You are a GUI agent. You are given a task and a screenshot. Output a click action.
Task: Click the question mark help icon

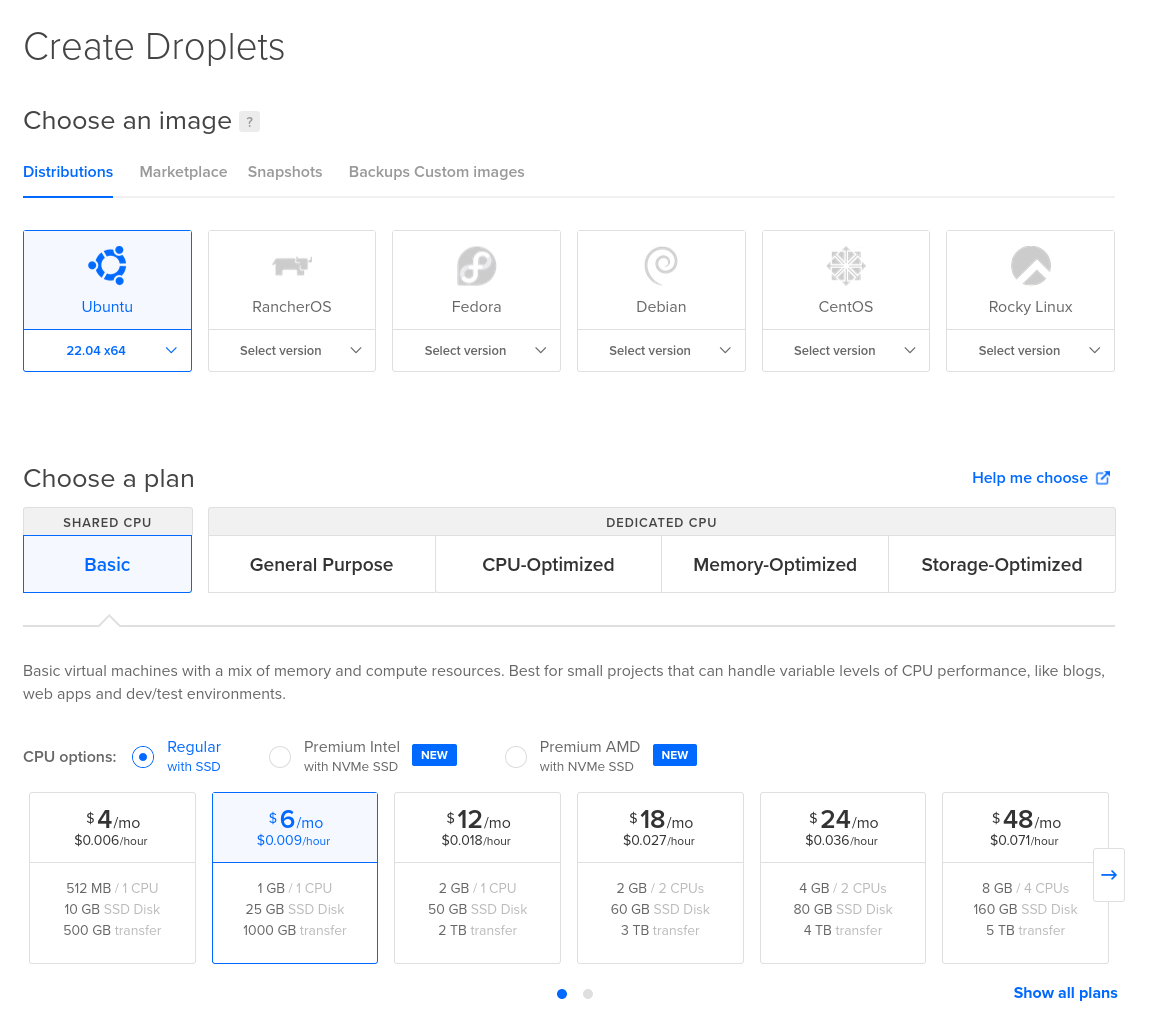coord(250,122)
